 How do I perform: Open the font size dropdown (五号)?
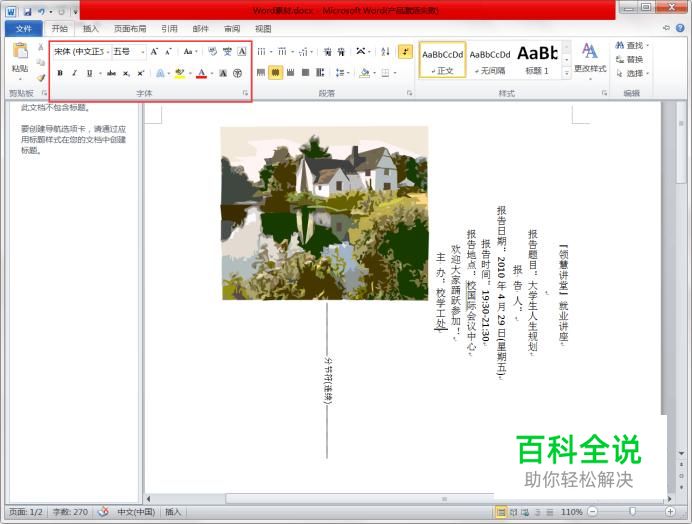pyautogui.click(x=143, y=52)
